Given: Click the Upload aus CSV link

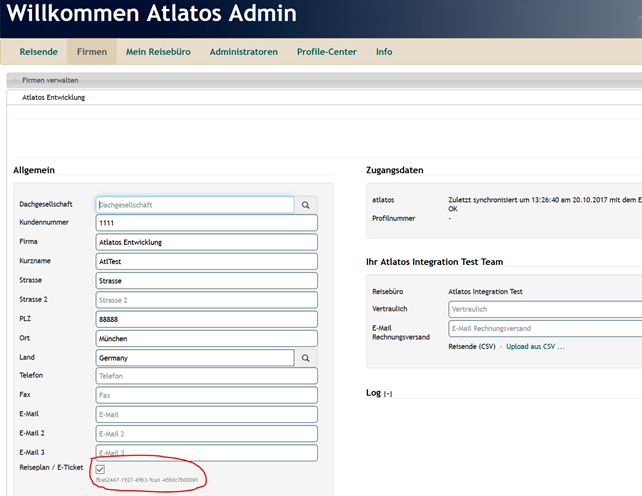Looking at the screenshot, I should pyautogui.click(x=535, y=347).
